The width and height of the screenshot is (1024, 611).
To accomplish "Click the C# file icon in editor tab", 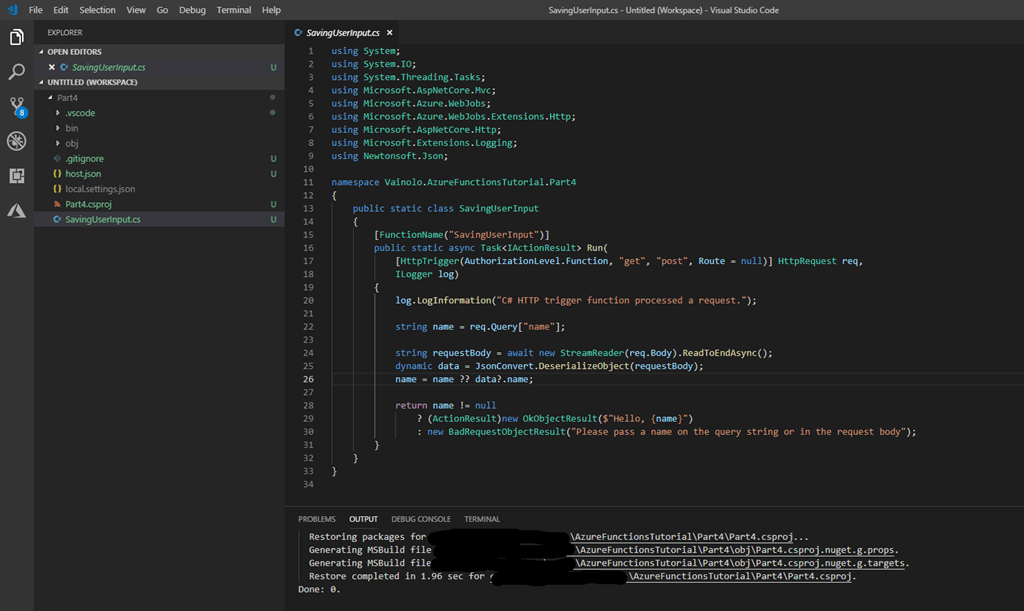I will point(298,33).
